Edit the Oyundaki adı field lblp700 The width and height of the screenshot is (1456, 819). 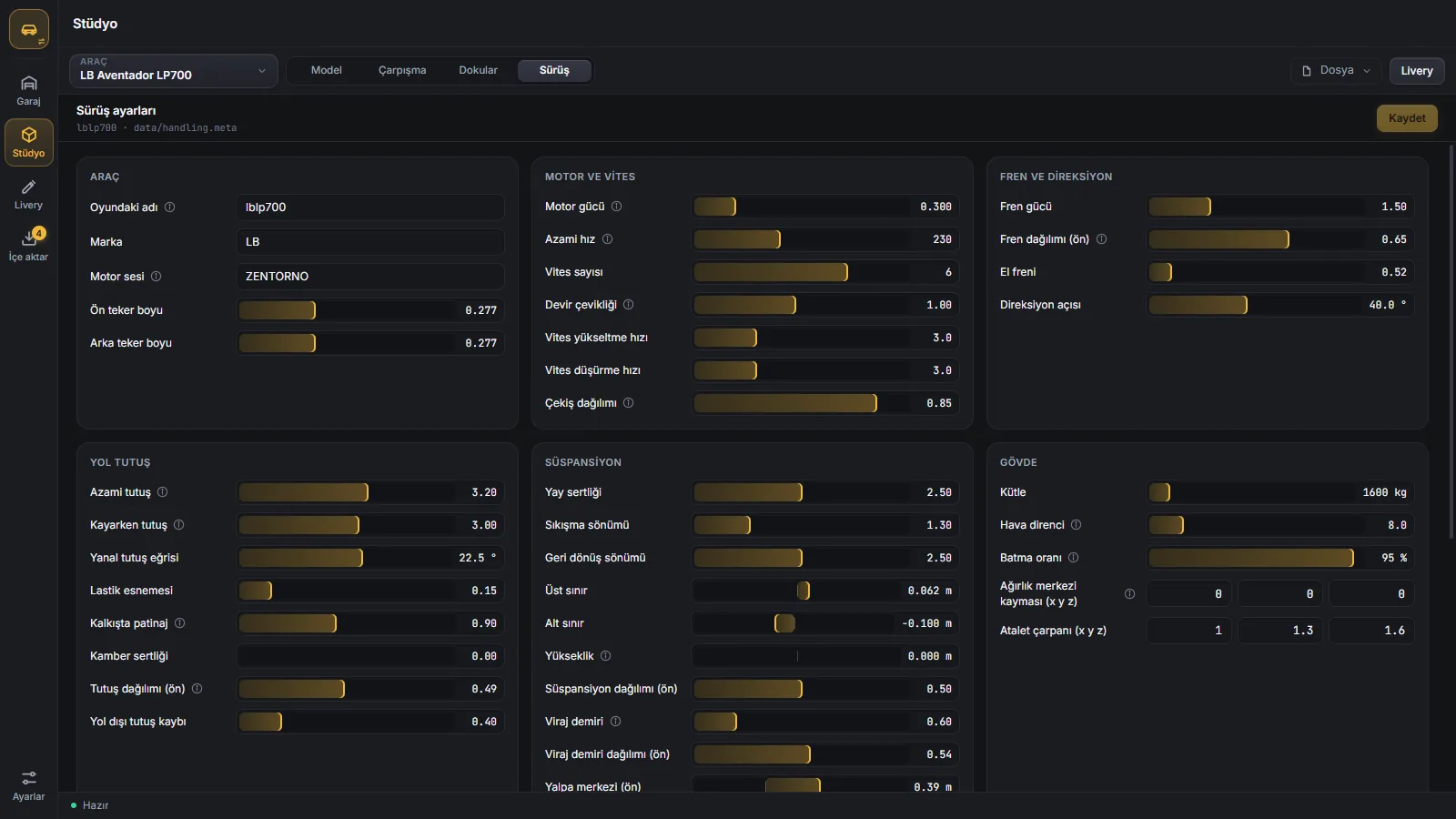tap(370, 207)
